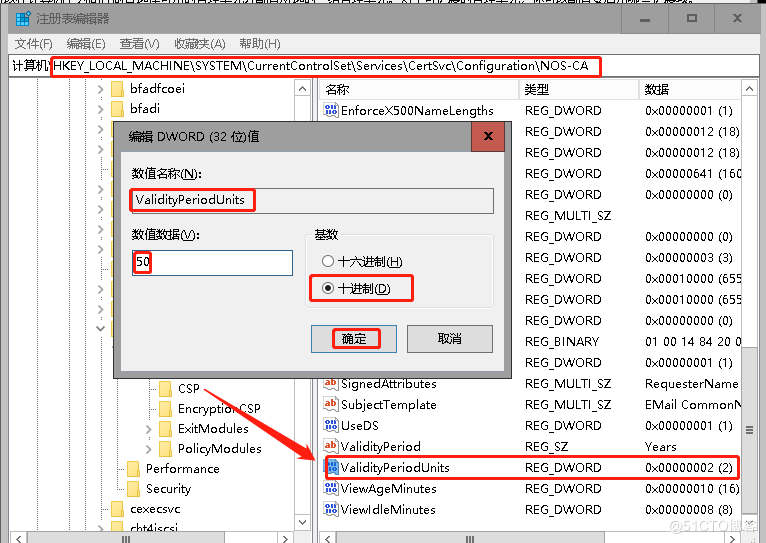Click value list vertical scrollbar thumb

pos(749,430)
